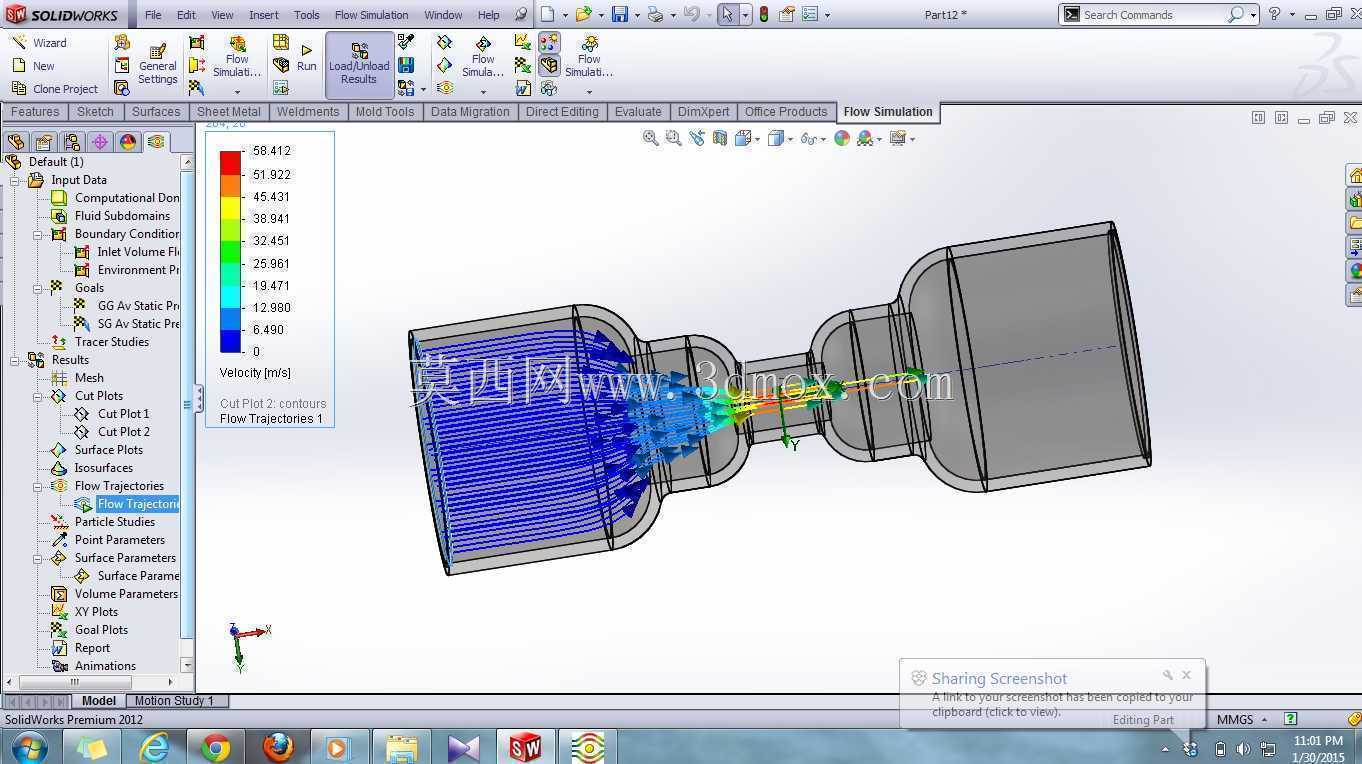1362x764 pixels.
Task: Click the Clone Project icon
Action: (19, 89)
